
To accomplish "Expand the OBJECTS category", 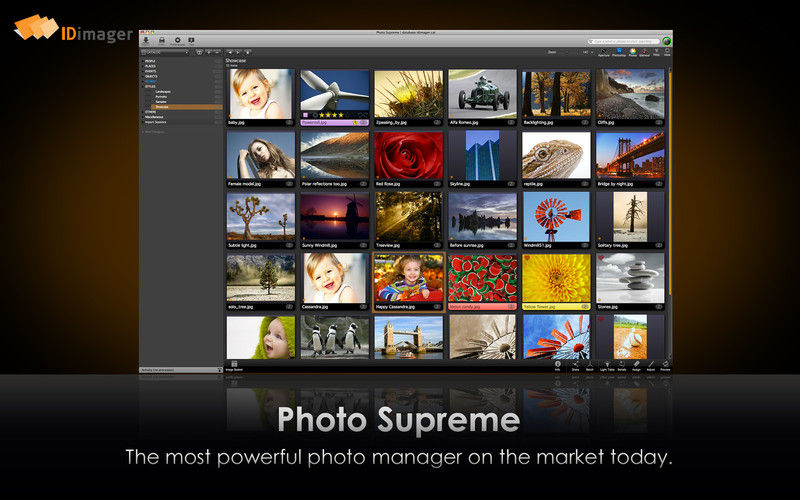I will [143, 76].
